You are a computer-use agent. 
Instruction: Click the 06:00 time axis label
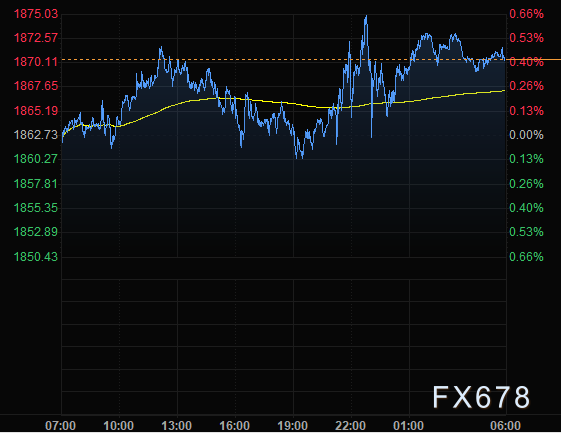505,426
